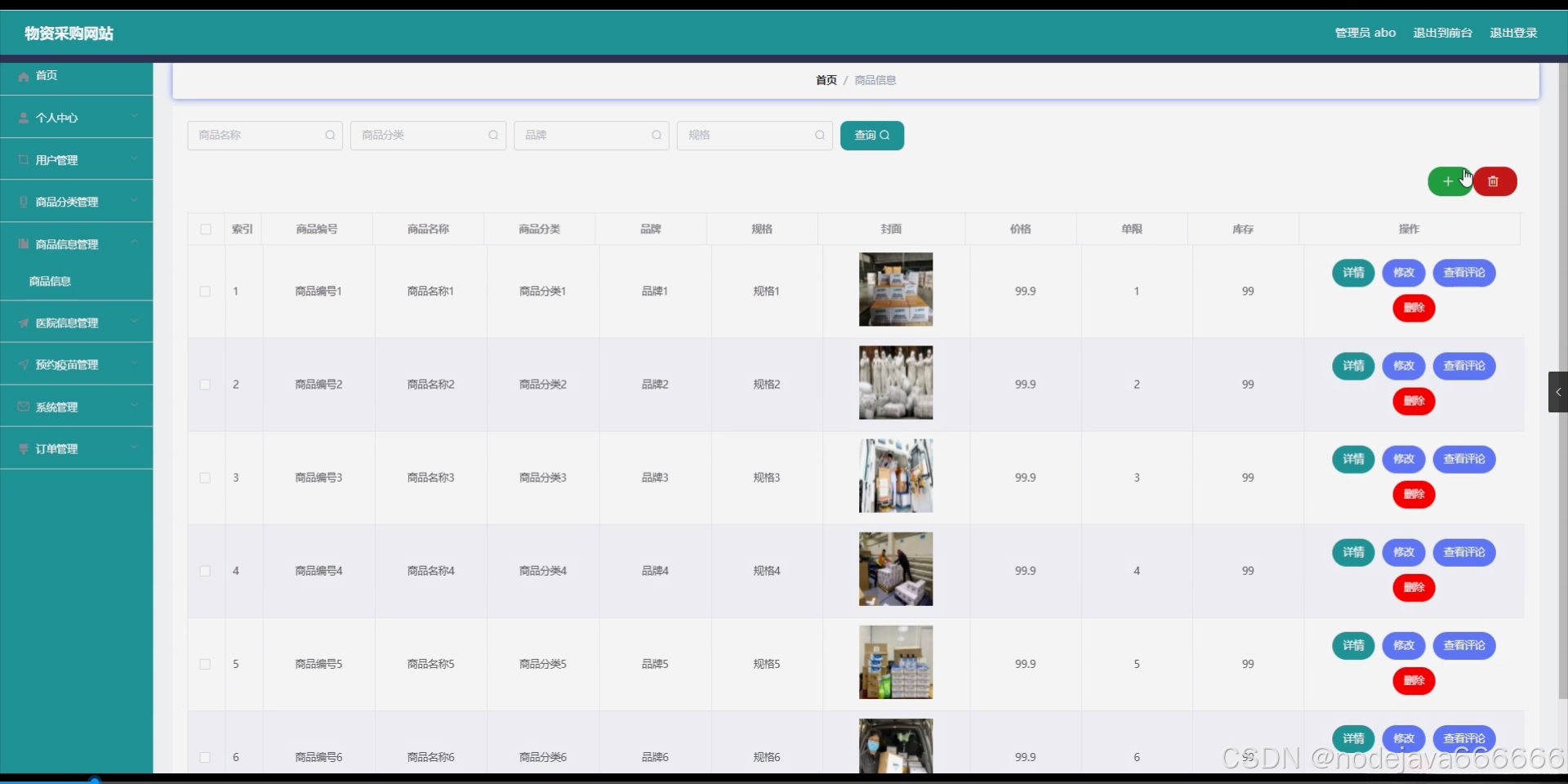
Task: Click 退出登录 in the header
Action: pyautogui.click(x=1513, y=33)
